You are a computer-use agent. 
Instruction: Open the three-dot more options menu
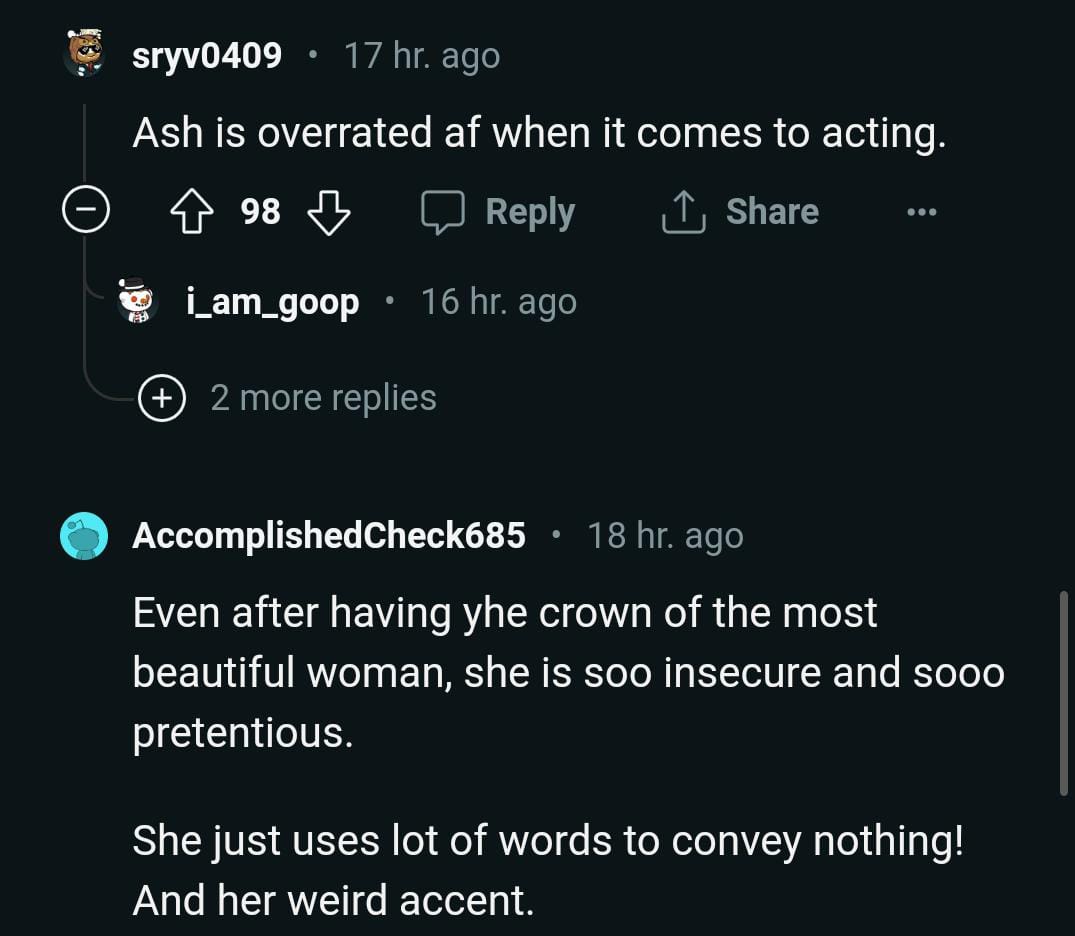coord(921,212)
